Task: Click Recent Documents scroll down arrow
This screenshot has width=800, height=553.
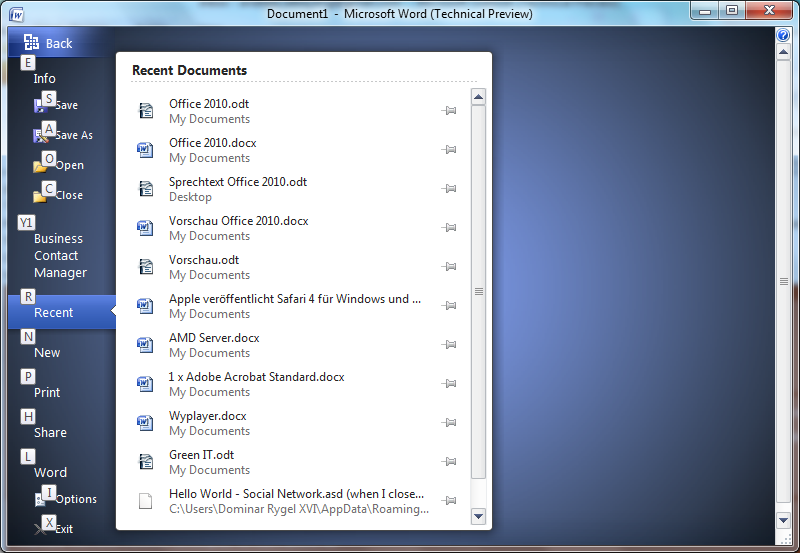Action: tap(478, 516)
